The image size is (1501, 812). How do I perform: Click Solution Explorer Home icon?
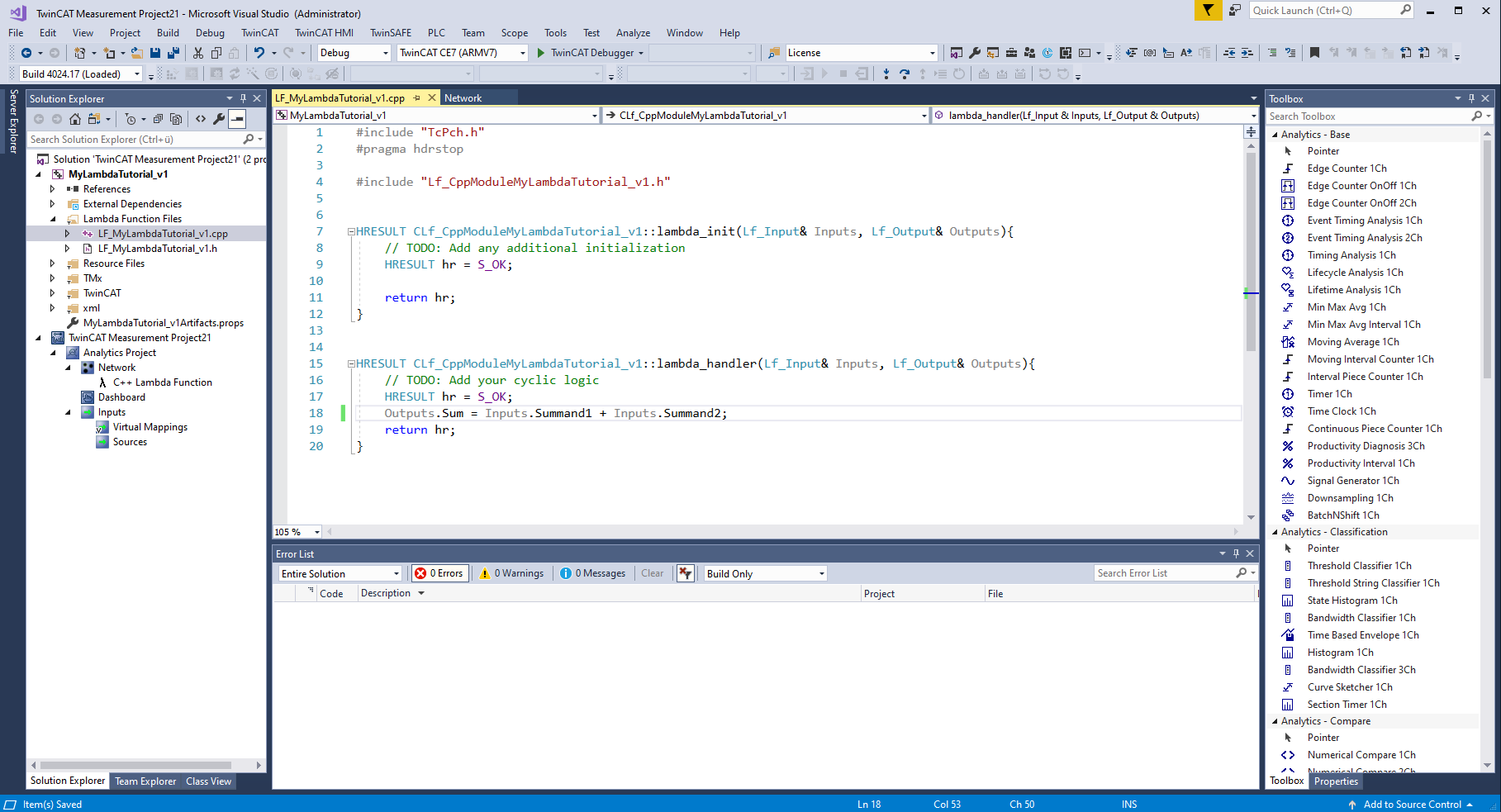tap(75, 119)
